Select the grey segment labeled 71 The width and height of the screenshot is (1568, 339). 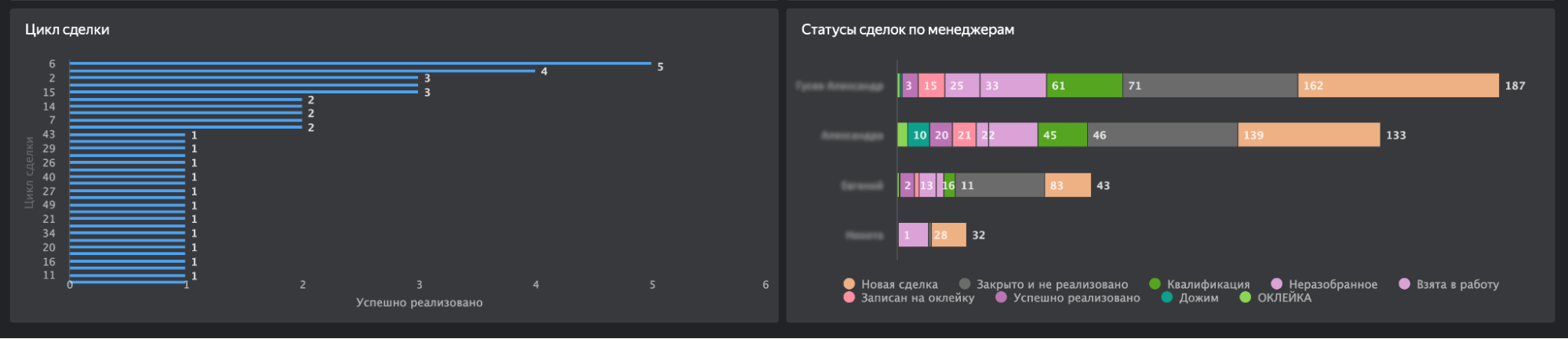click(1210, 86)
